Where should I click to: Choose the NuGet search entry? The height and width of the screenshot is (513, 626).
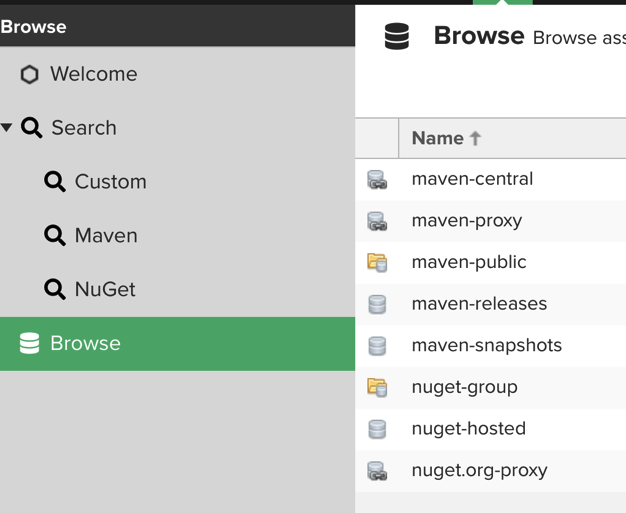coord(104,290)
